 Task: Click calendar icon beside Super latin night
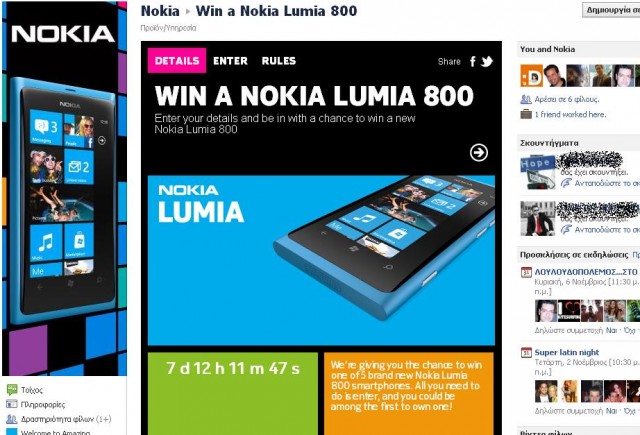pyautogui.click(x=526, y=352)
